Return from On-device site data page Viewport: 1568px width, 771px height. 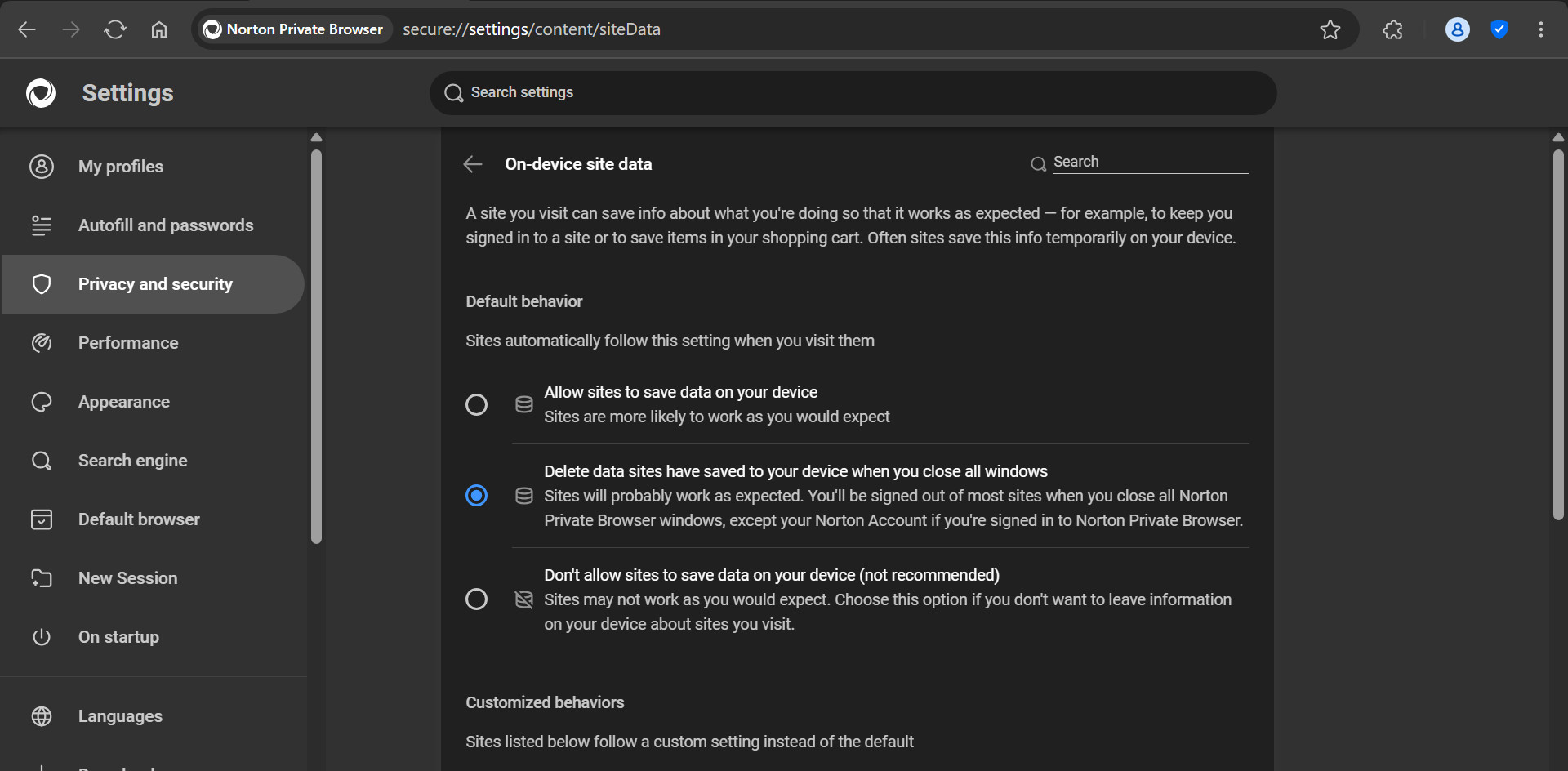473,164
